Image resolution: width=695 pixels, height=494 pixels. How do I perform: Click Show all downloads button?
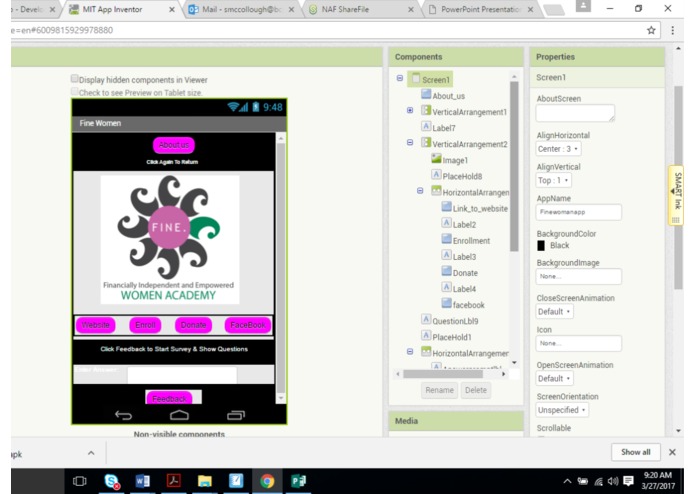pos(636,452)
